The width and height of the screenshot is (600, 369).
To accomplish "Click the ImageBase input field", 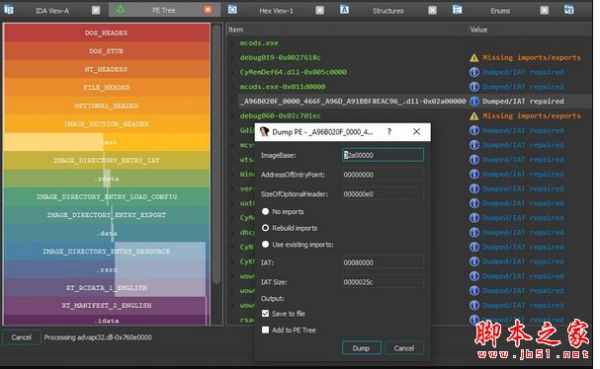I will click(x=383, y=155).
